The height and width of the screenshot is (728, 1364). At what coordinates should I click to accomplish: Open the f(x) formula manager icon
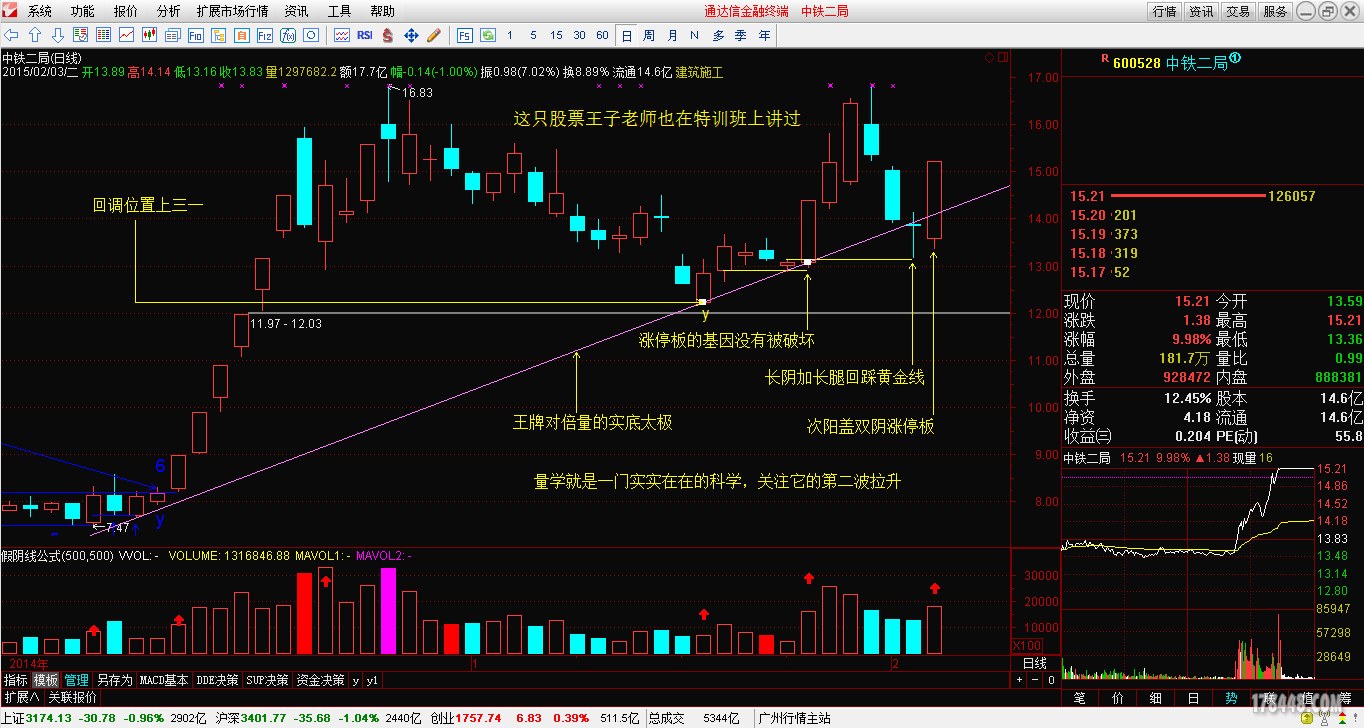click(x=287, y=35)
